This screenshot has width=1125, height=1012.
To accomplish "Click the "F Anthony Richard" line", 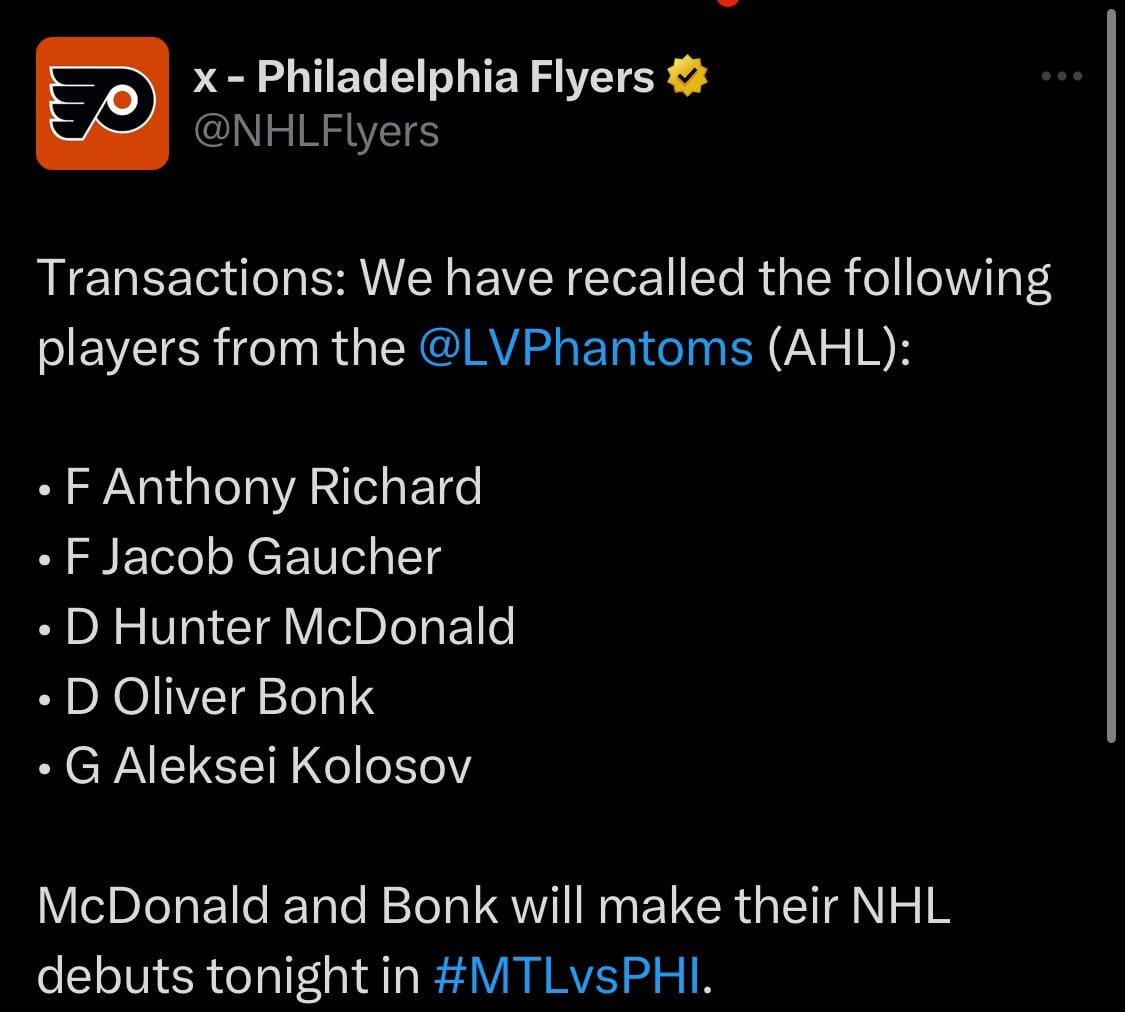I will click(x=273, y=487).
